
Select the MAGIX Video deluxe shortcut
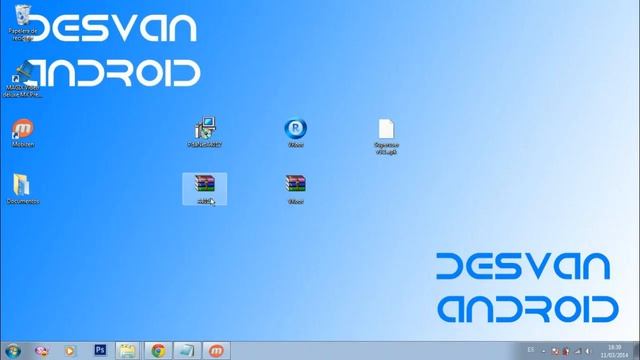point(22,80)
